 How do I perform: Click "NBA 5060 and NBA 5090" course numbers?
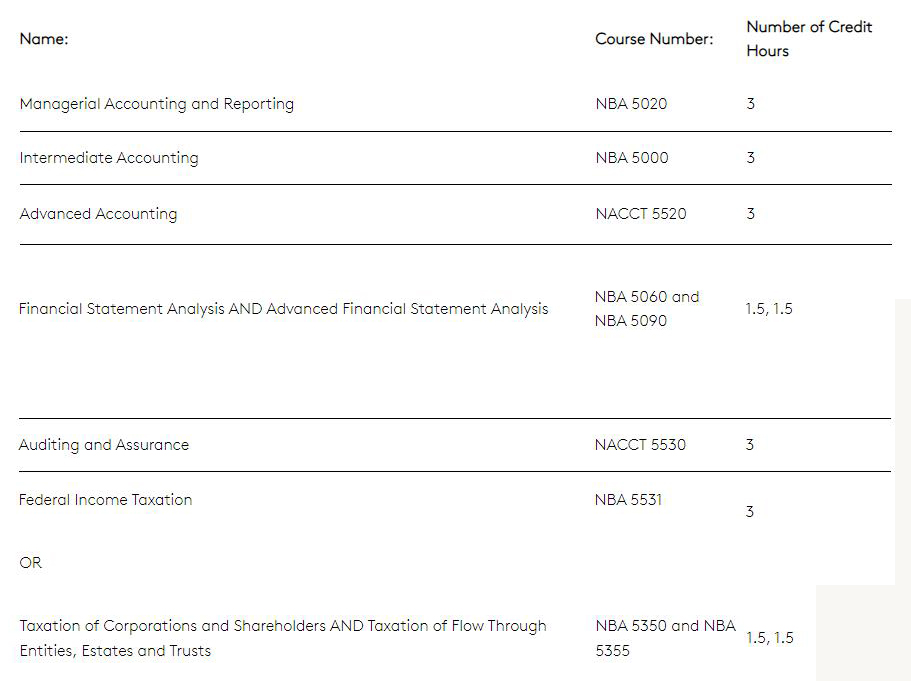[x=646, y=309]
